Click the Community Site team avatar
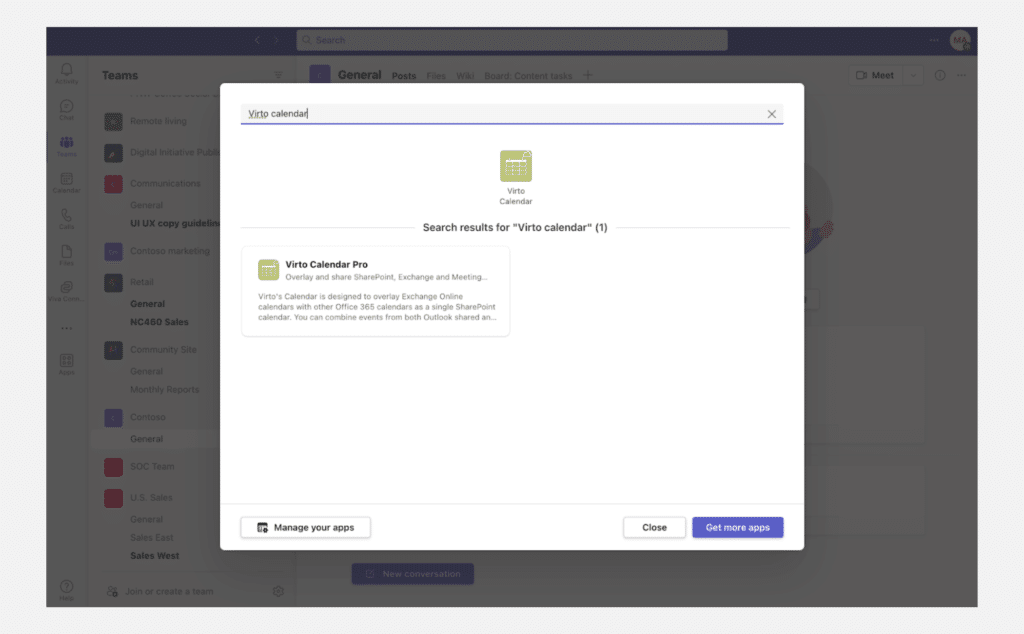1024x634 pixels. point(114,351)
